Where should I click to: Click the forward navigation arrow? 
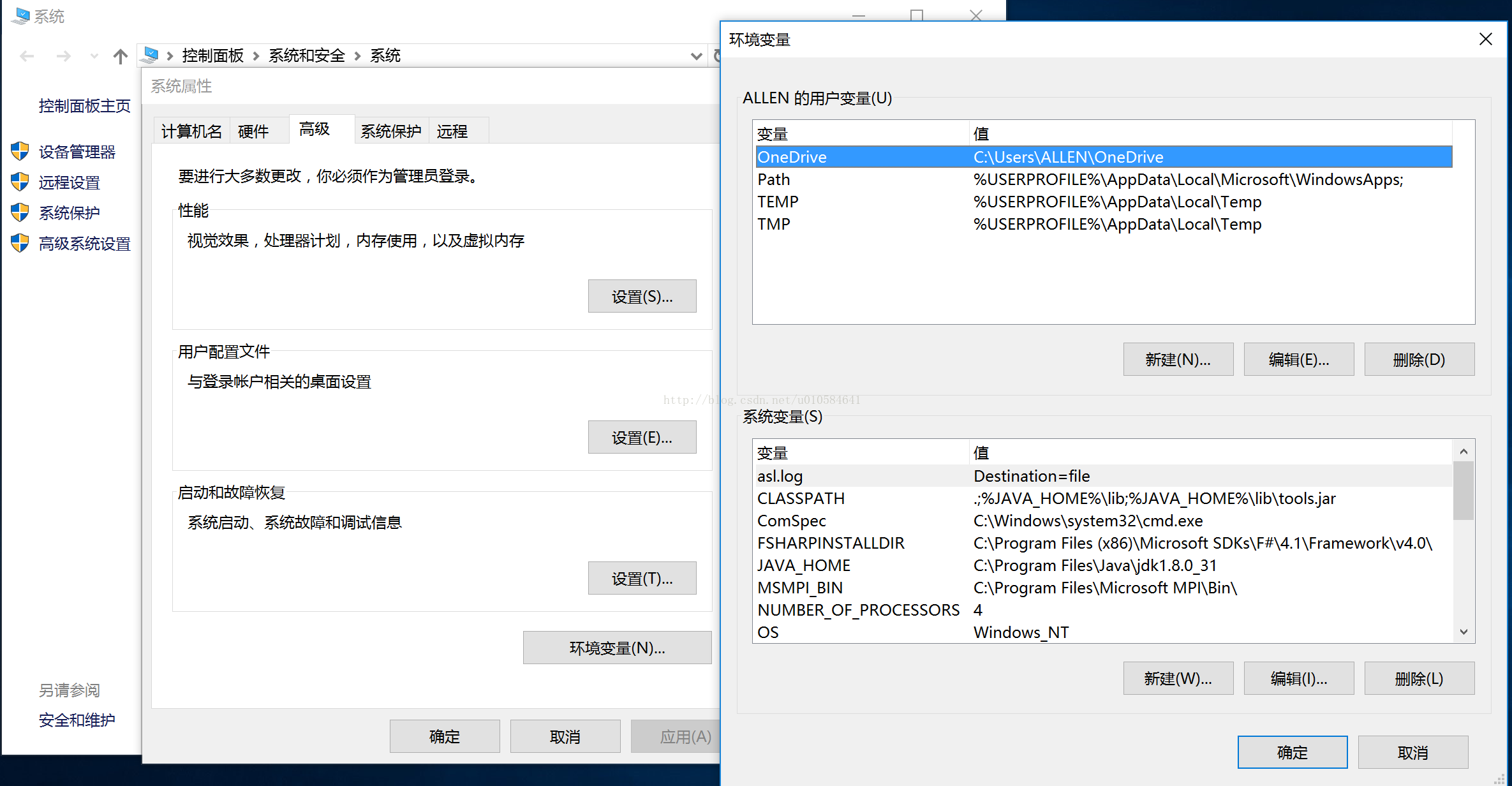tap(63, 56)
